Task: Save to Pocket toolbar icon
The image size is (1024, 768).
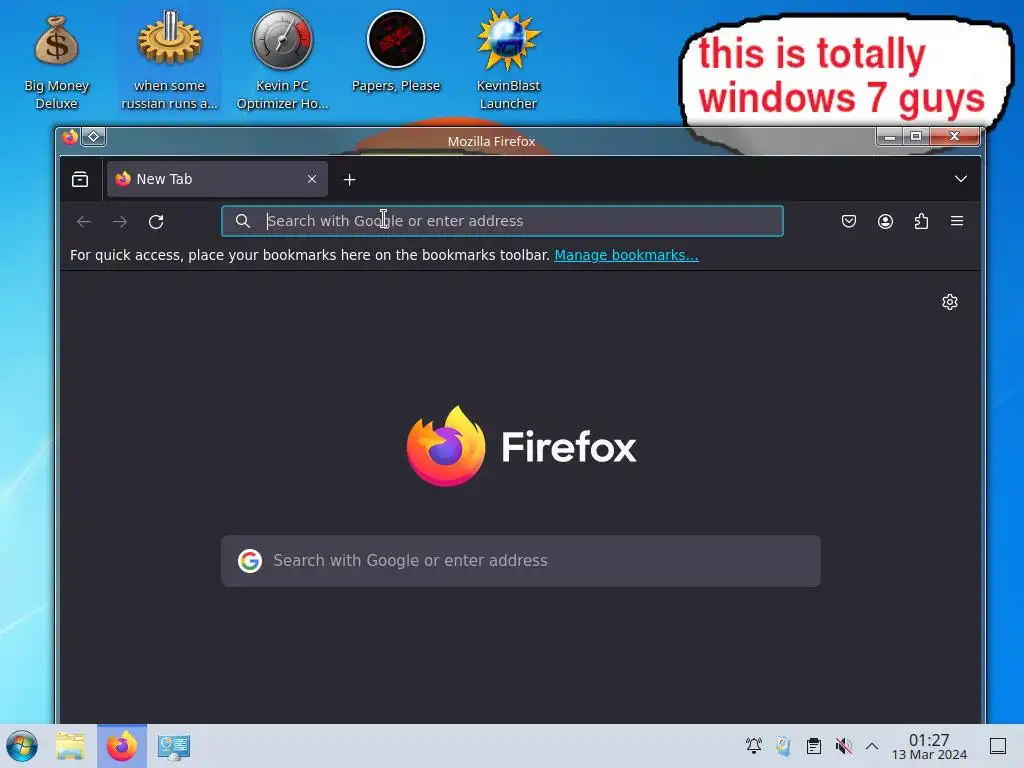Action: 848,221
